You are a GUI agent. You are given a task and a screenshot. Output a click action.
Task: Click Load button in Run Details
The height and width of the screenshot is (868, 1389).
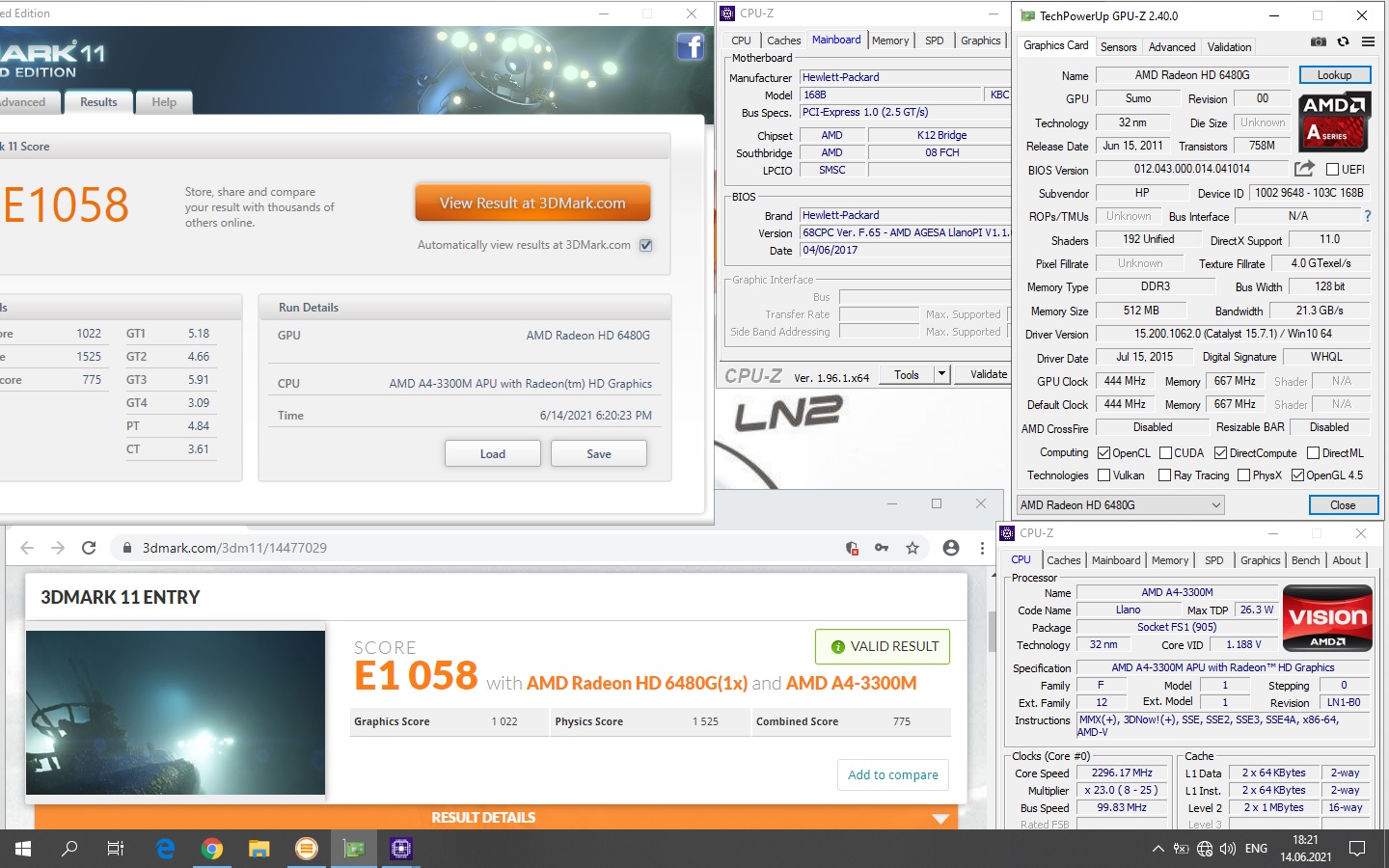pyautogui.click(x=493, y=453)
